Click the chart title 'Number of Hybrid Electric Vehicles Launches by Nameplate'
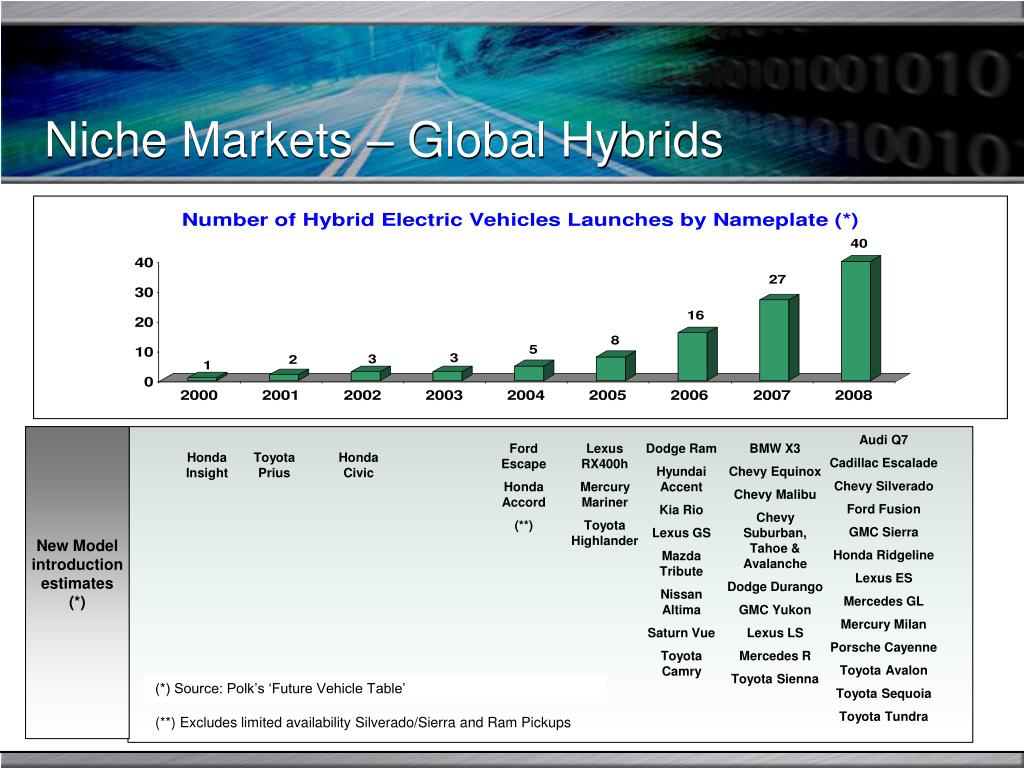 pyautogui.click(x=520, y=219)
